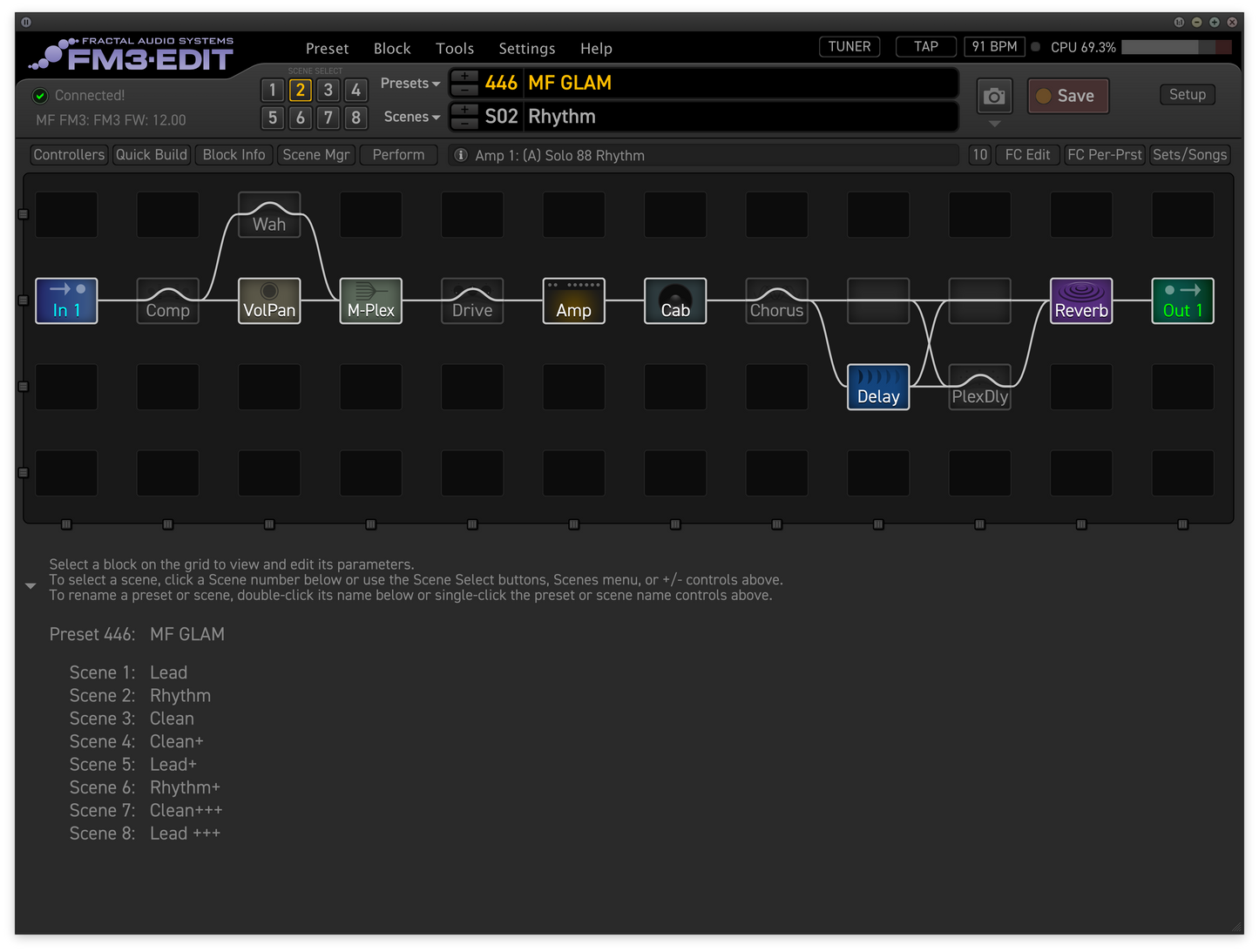Select Scene 5: Lead+ in the list
1259x952 pixels.
point(133,765)
